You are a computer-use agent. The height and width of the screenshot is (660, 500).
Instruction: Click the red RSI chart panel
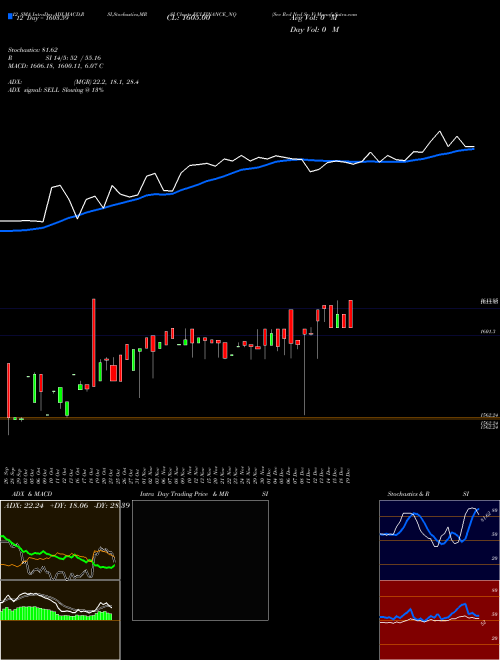[x=439, y=620]
